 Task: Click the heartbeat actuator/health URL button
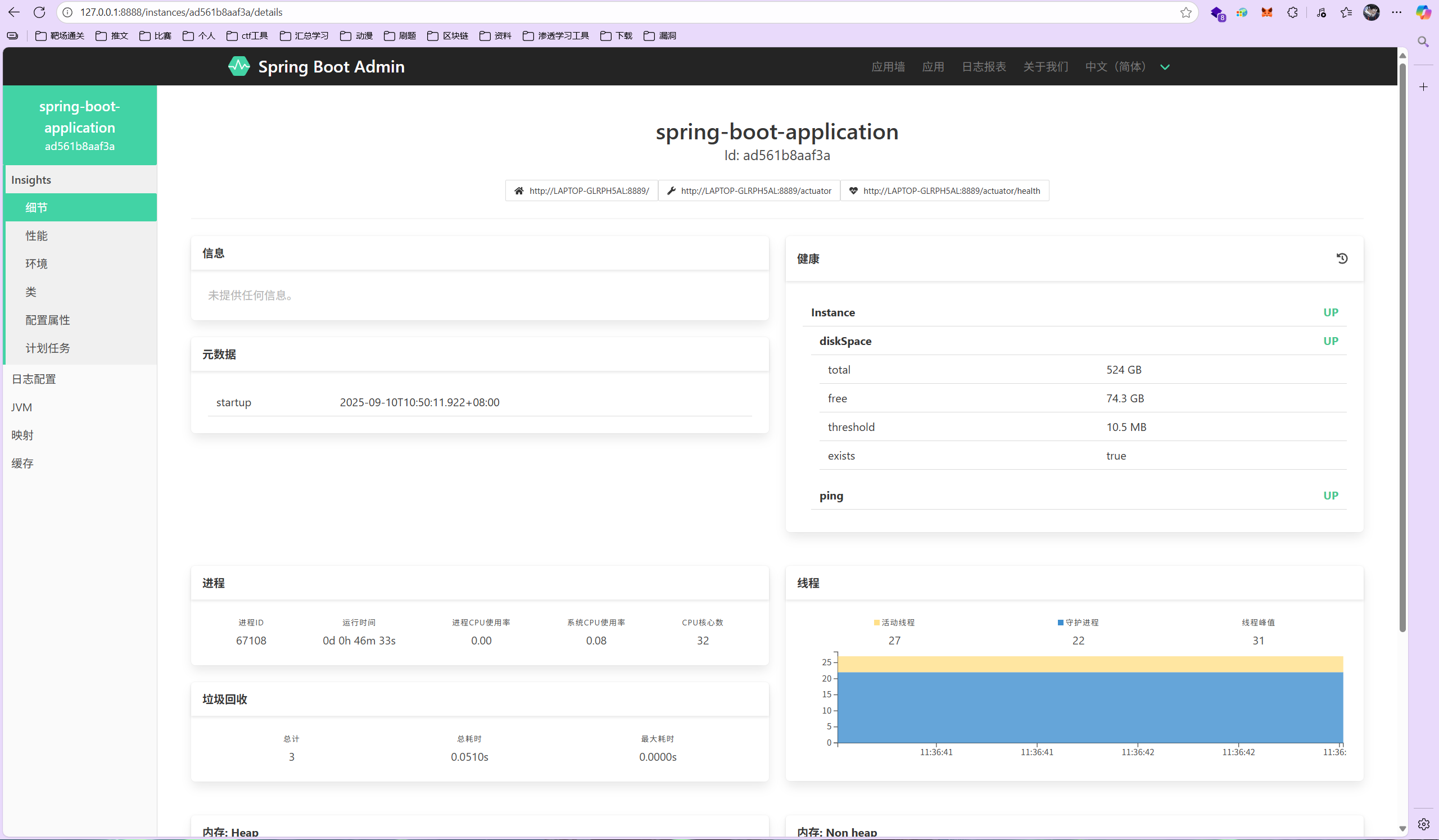pos(944,190)
